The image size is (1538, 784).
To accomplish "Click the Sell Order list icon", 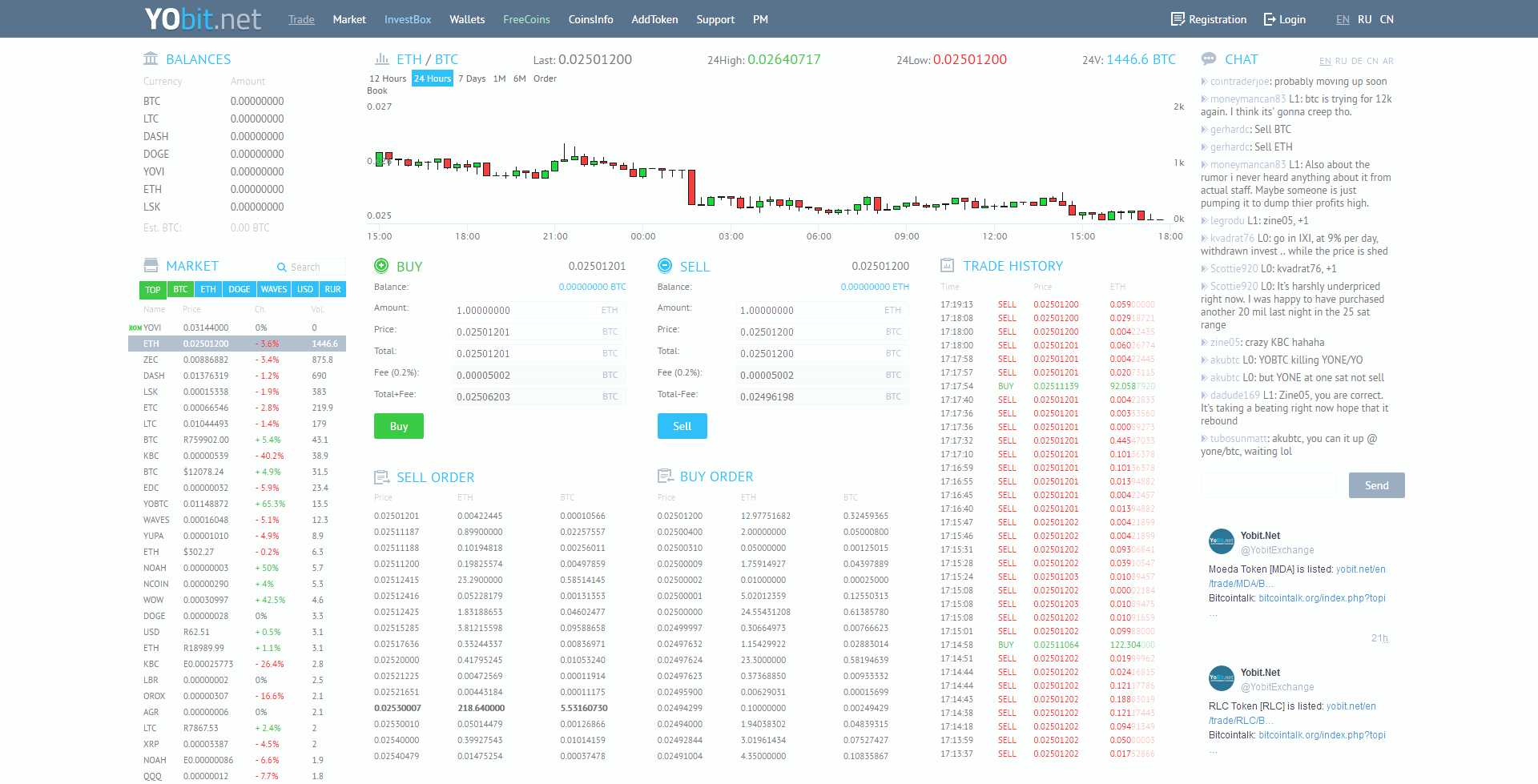I will pyautogui.click(x=382, y=477).
